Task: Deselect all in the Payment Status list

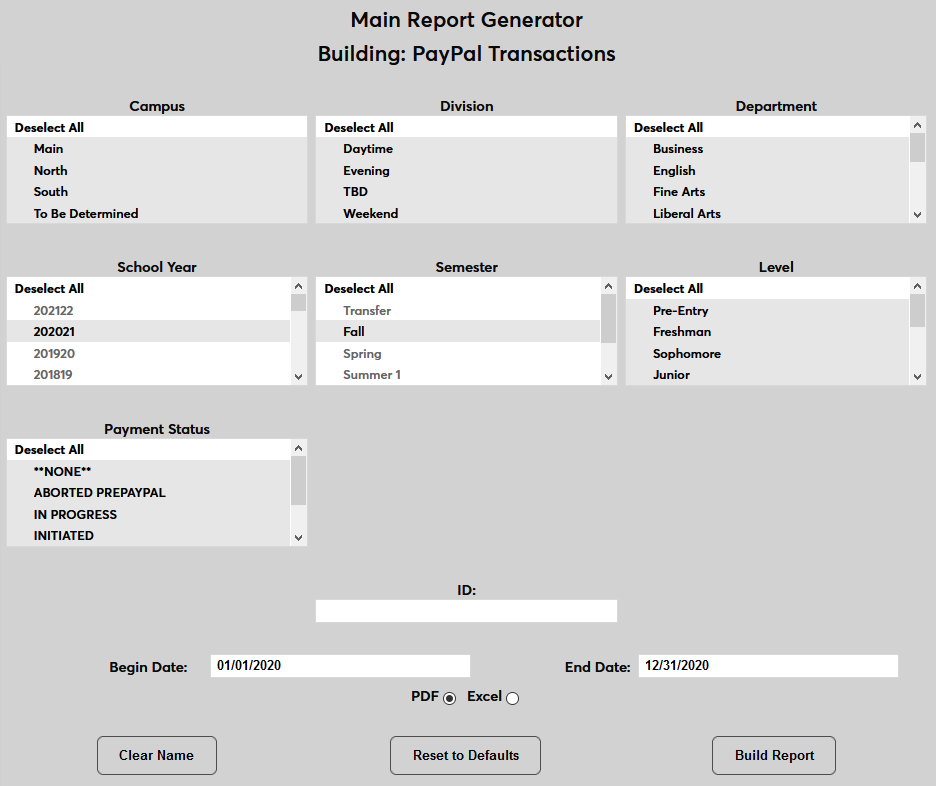Action: coord(149,449)
